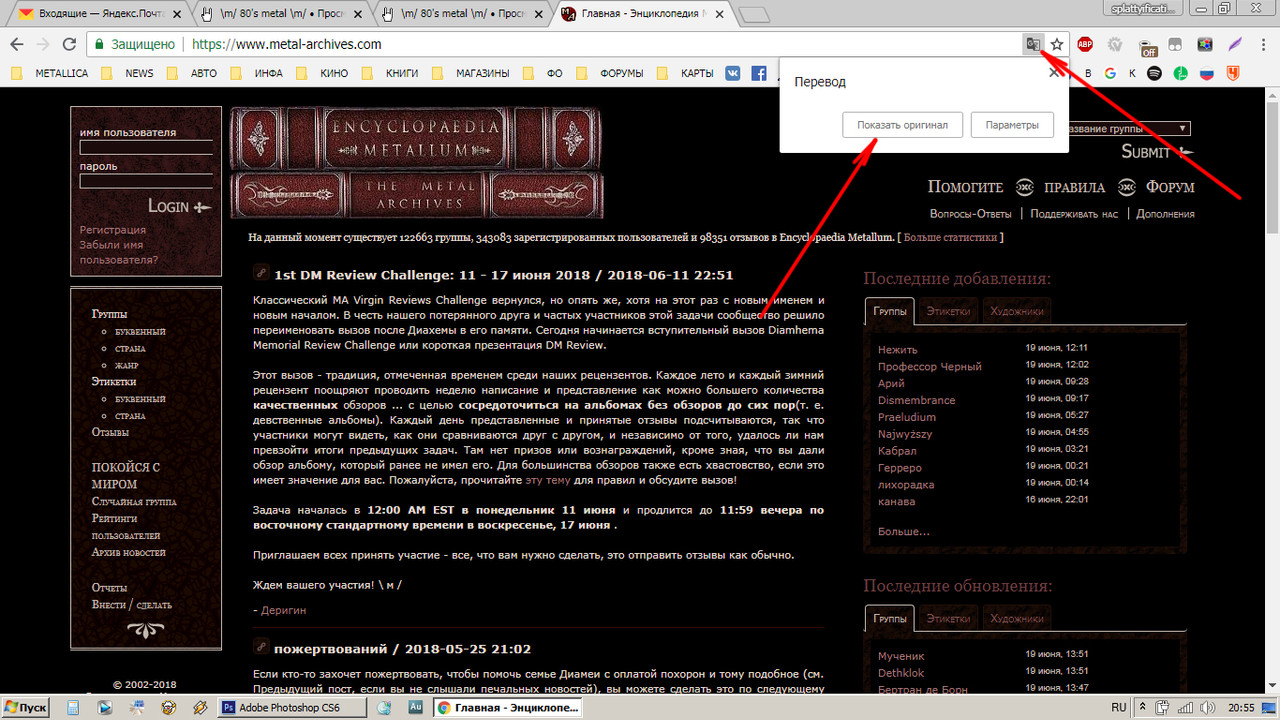Viewport: 1280px width, 720px height.
Task: Open the Google bookmark icon
Action: pyautogui.click(x=1109, y=73)
